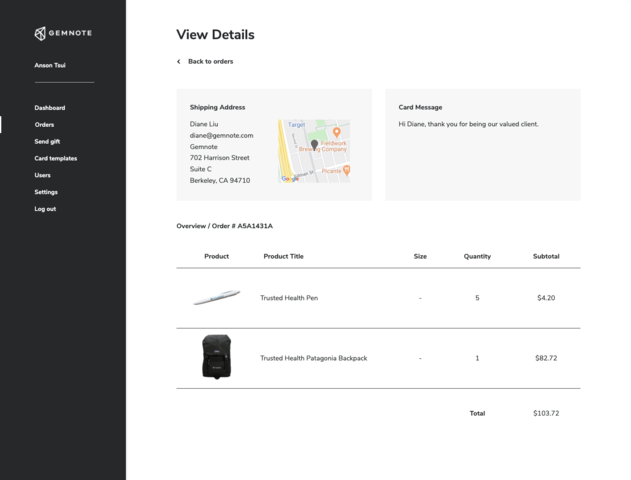Select Orders in the sidebar
This screenshot has width=631, height=480.
pyautogui.click(x=44, y=125)
